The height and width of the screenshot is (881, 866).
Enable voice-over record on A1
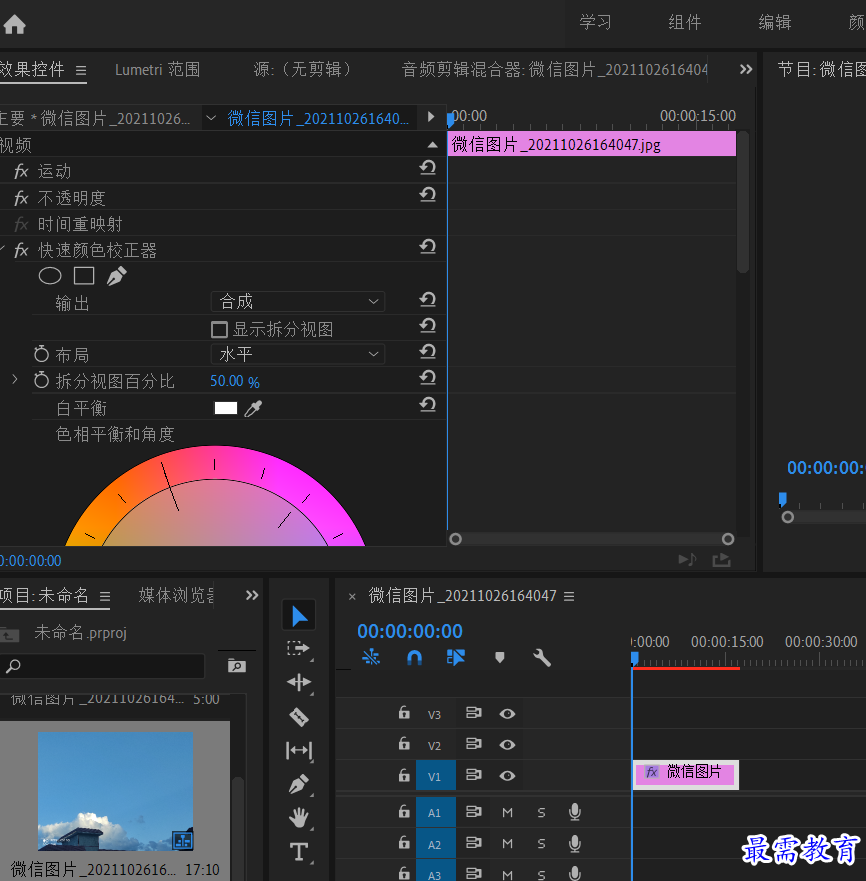tap(574, 812)
